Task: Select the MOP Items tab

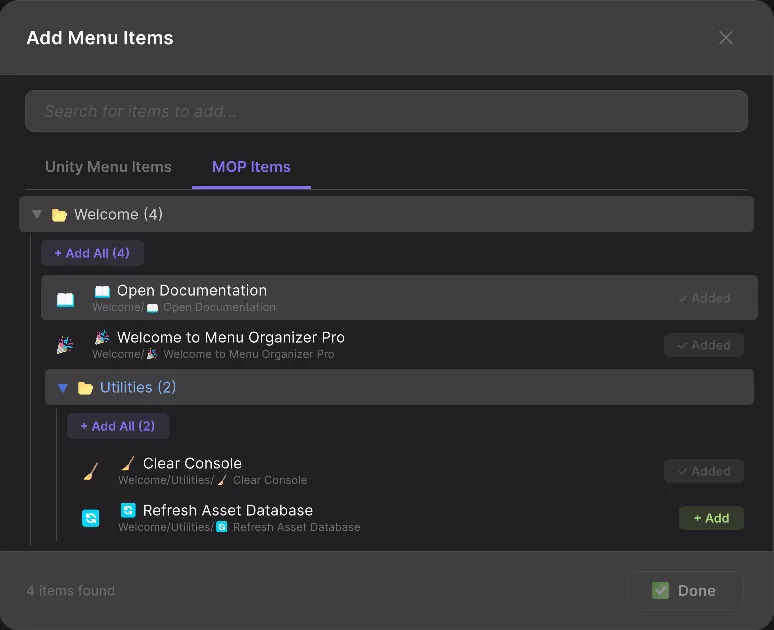Action: 251,167
